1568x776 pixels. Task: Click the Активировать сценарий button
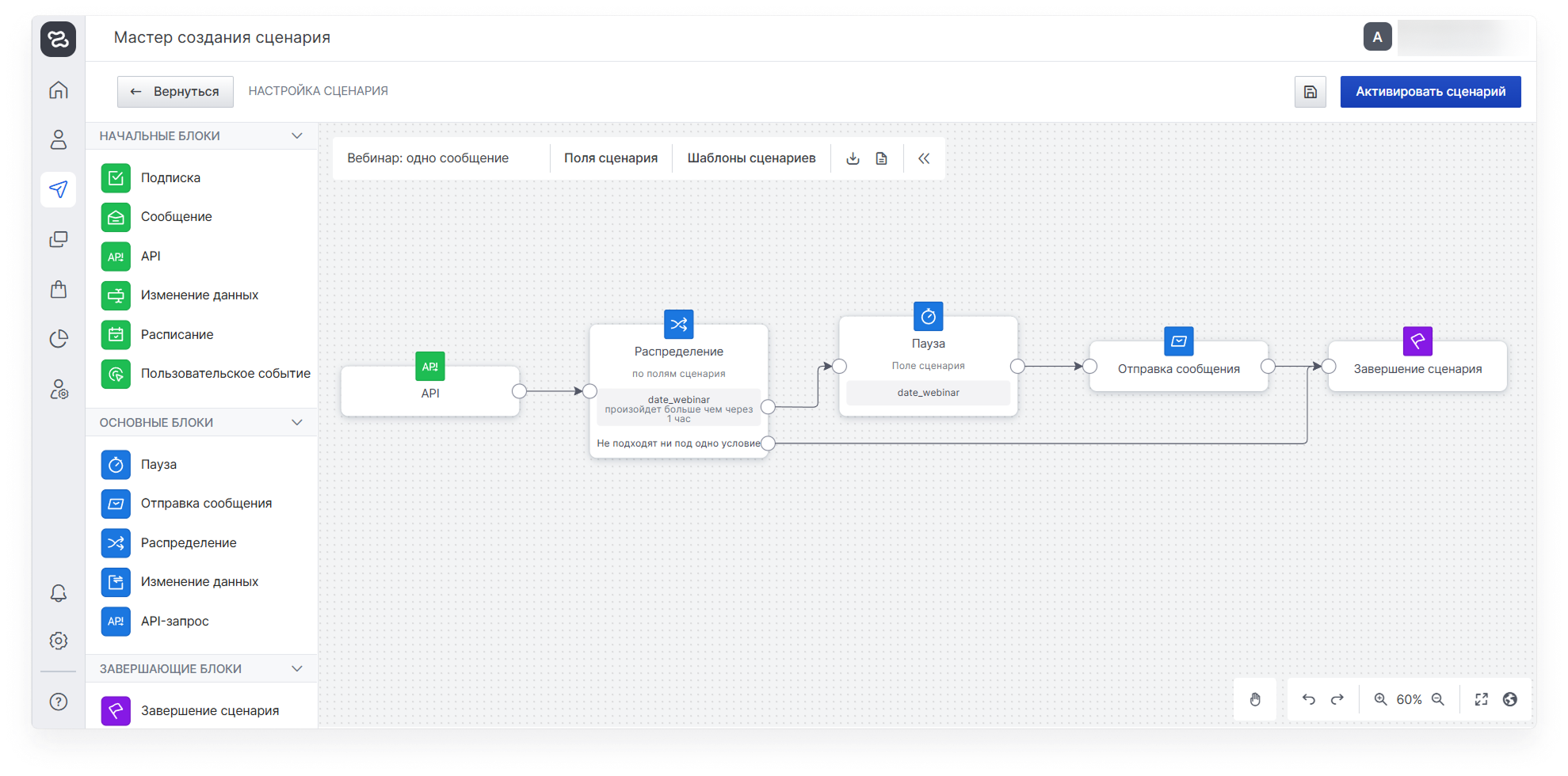[x=1430, y=92]
